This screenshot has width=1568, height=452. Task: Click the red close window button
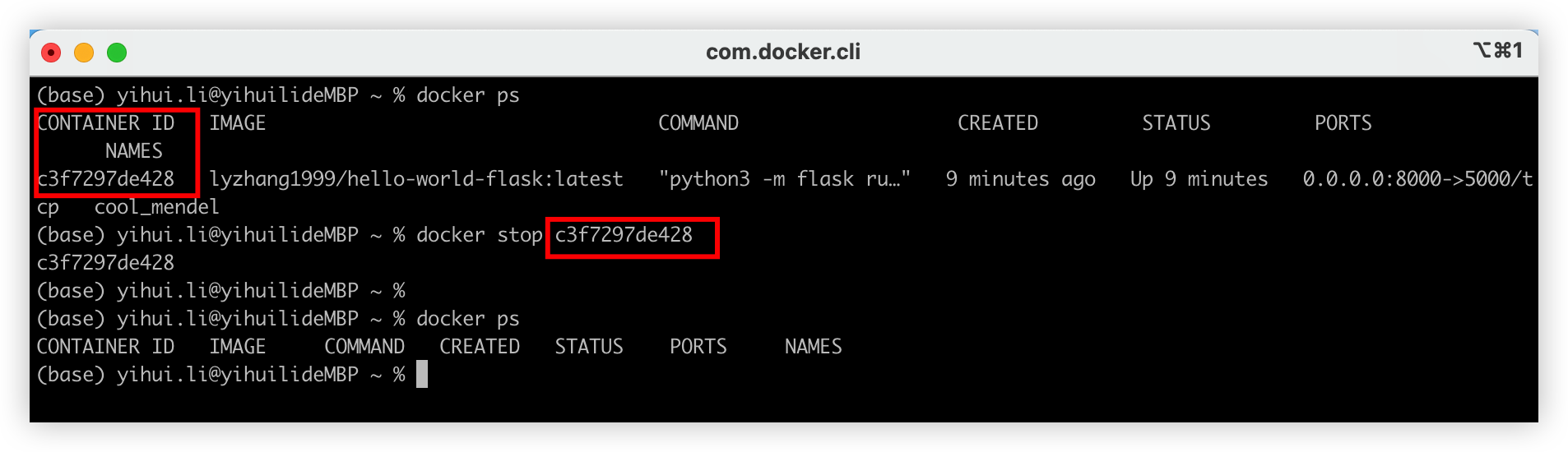51,53
